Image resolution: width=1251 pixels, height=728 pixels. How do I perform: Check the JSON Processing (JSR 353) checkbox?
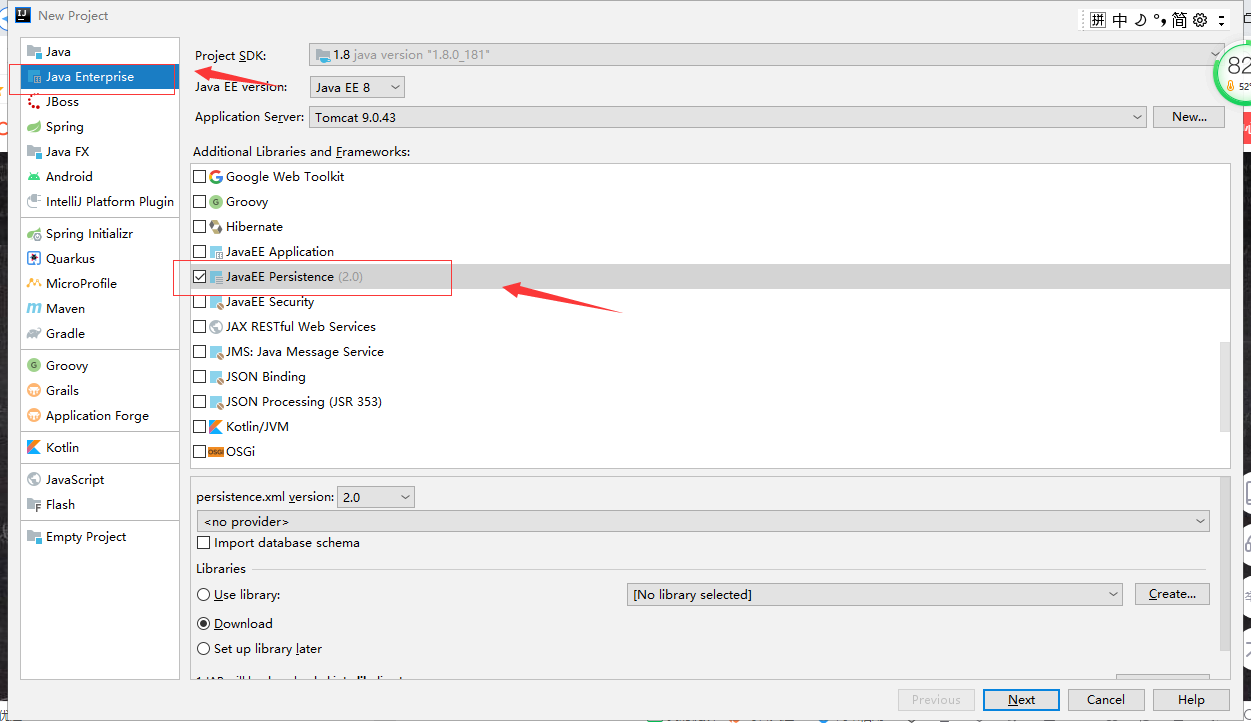click(x=199, y=401)
